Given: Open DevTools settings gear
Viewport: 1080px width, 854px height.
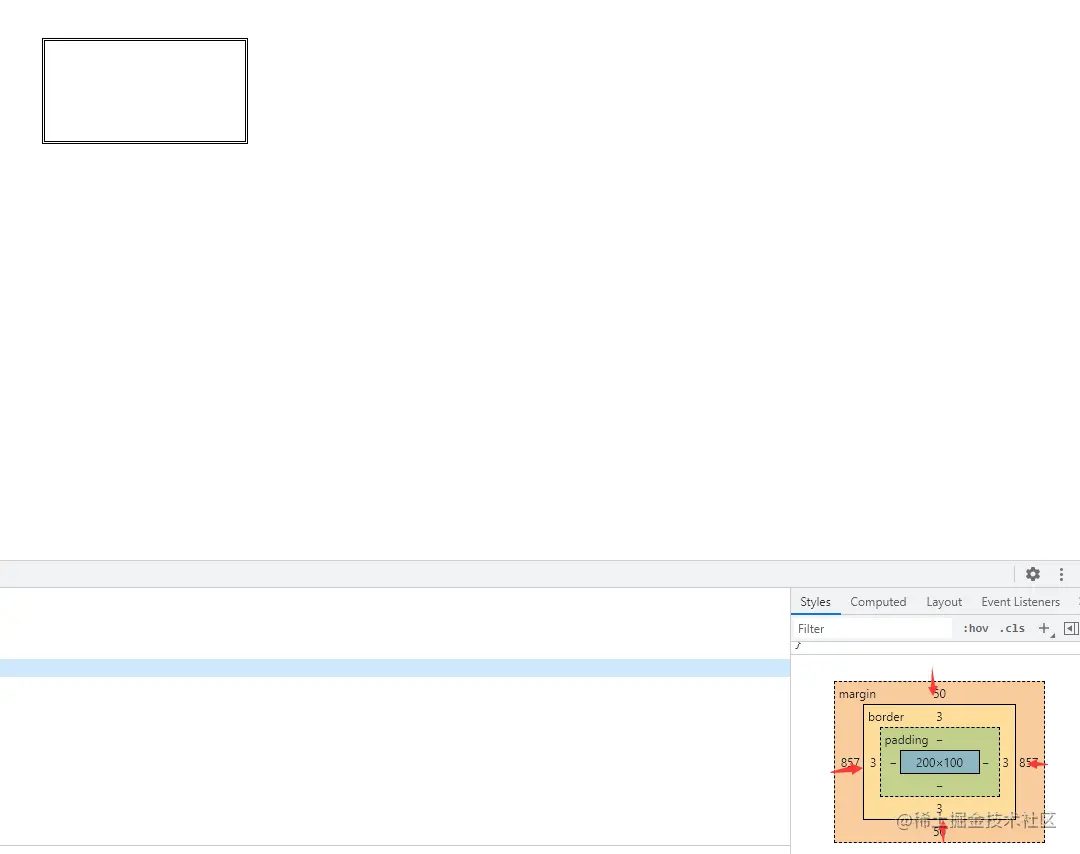Looking at the screenshot, I should (1032, 574).
